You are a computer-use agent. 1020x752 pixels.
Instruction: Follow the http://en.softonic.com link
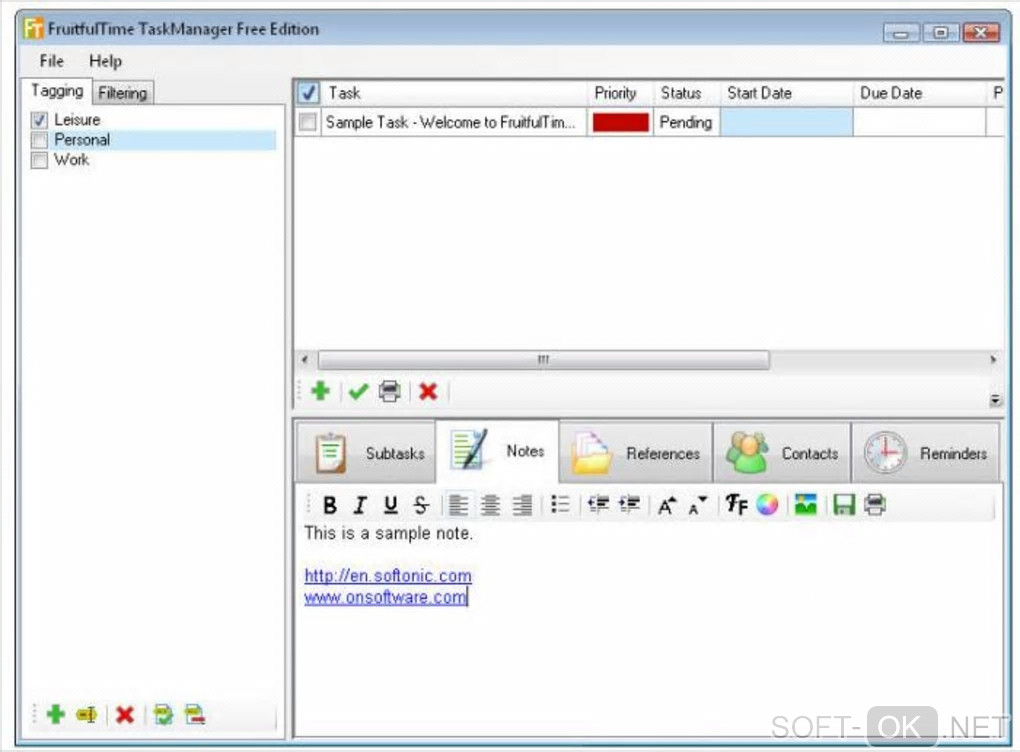click(x=388, y=576)
